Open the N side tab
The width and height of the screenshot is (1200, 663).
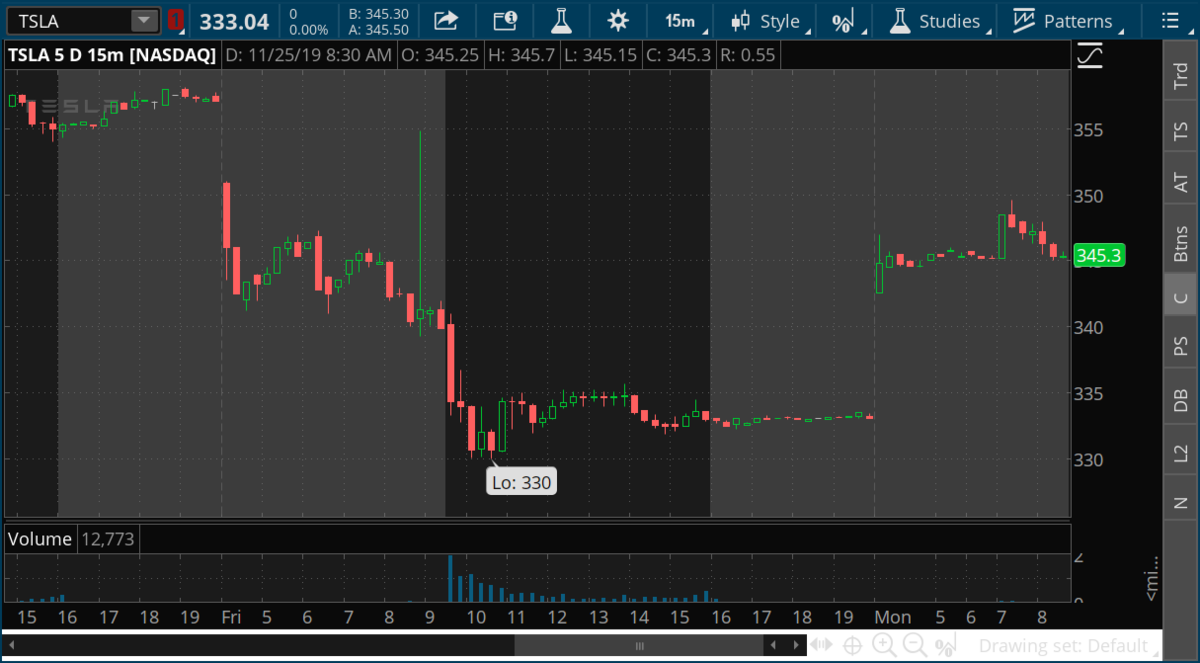click(x=1181, y=503)
